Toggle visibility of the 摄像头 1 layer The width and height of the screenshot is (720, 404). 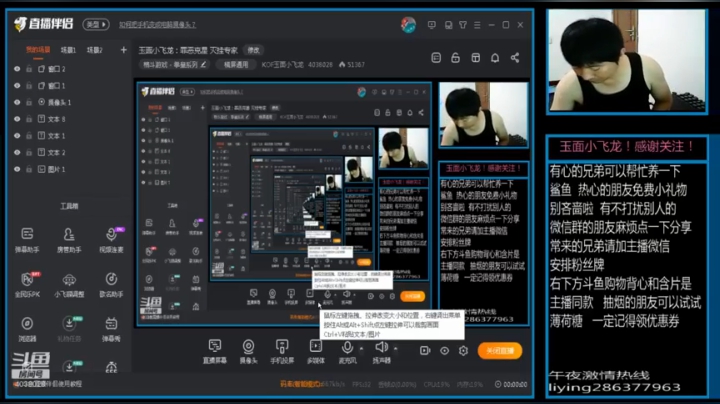[17, 102]
